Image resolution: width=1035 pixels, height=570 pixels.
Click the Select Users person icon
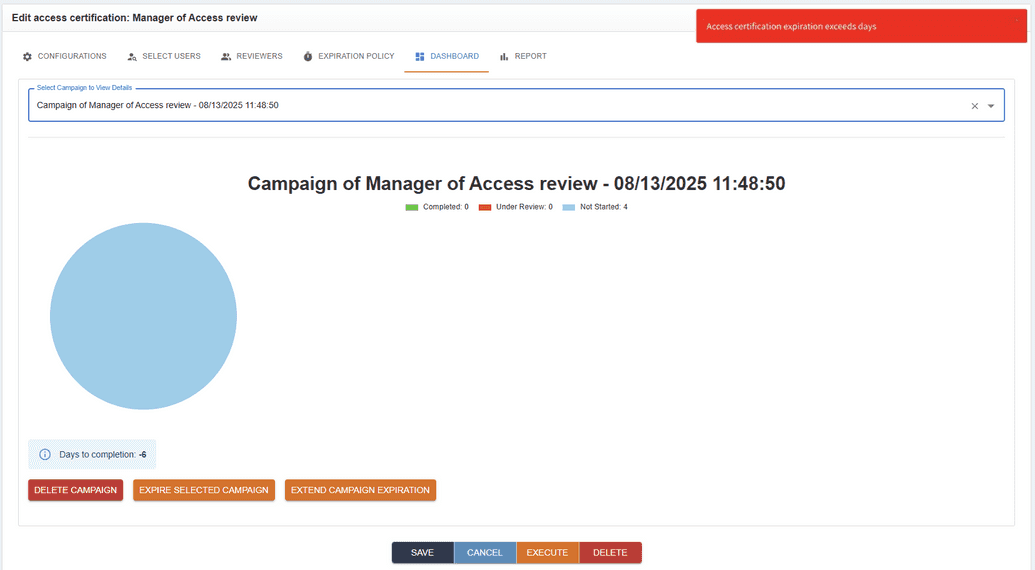tap(132, 57)
